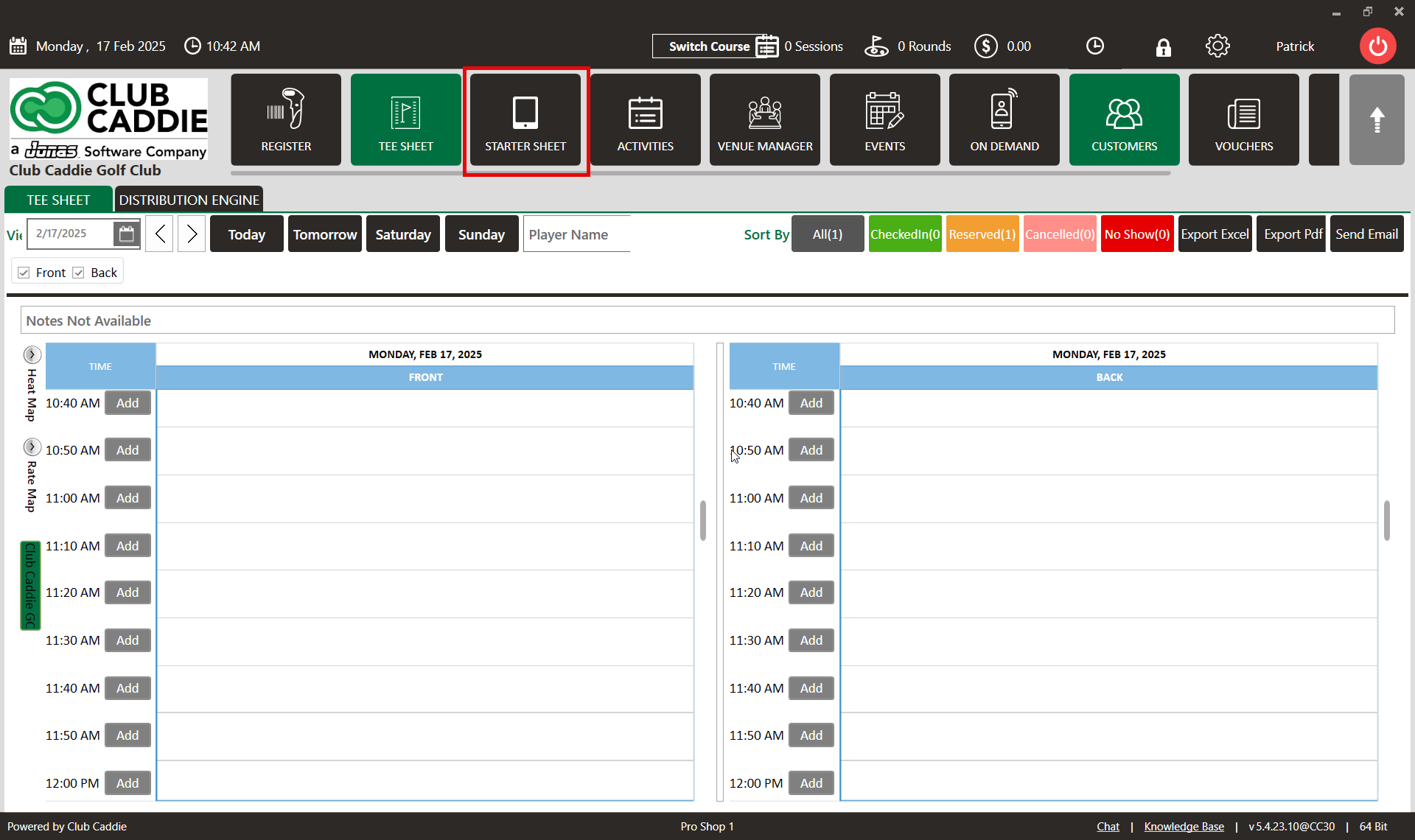Filter by No Show(0) bookings
This screenshot has height=840, width=1415.
click(1137, 234)
